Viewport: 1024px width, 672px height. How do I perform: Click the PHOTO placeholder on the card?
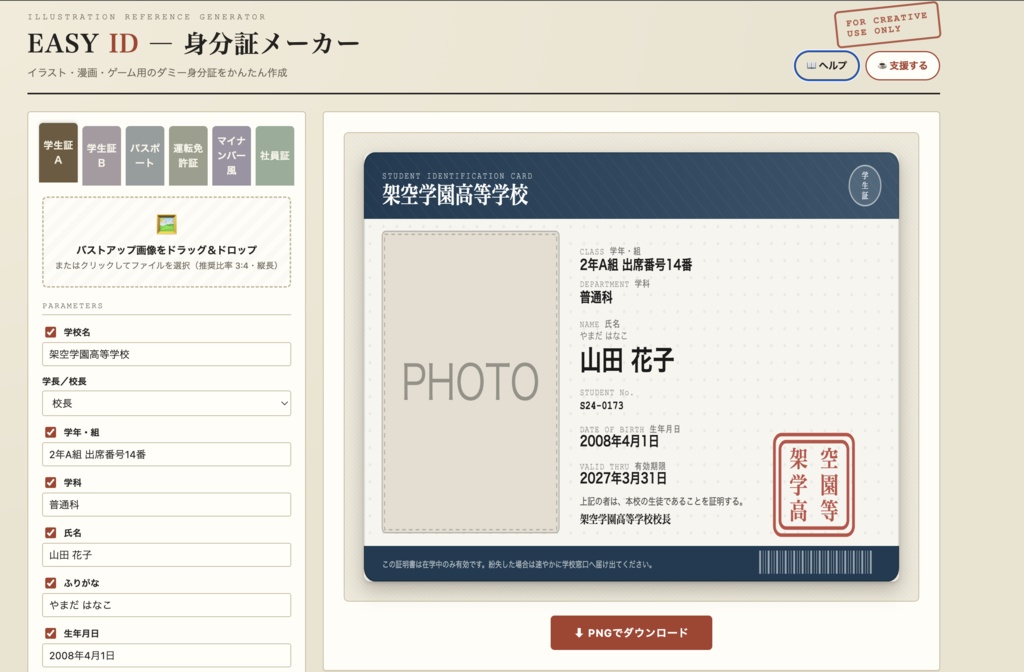(x=470, y=382)
